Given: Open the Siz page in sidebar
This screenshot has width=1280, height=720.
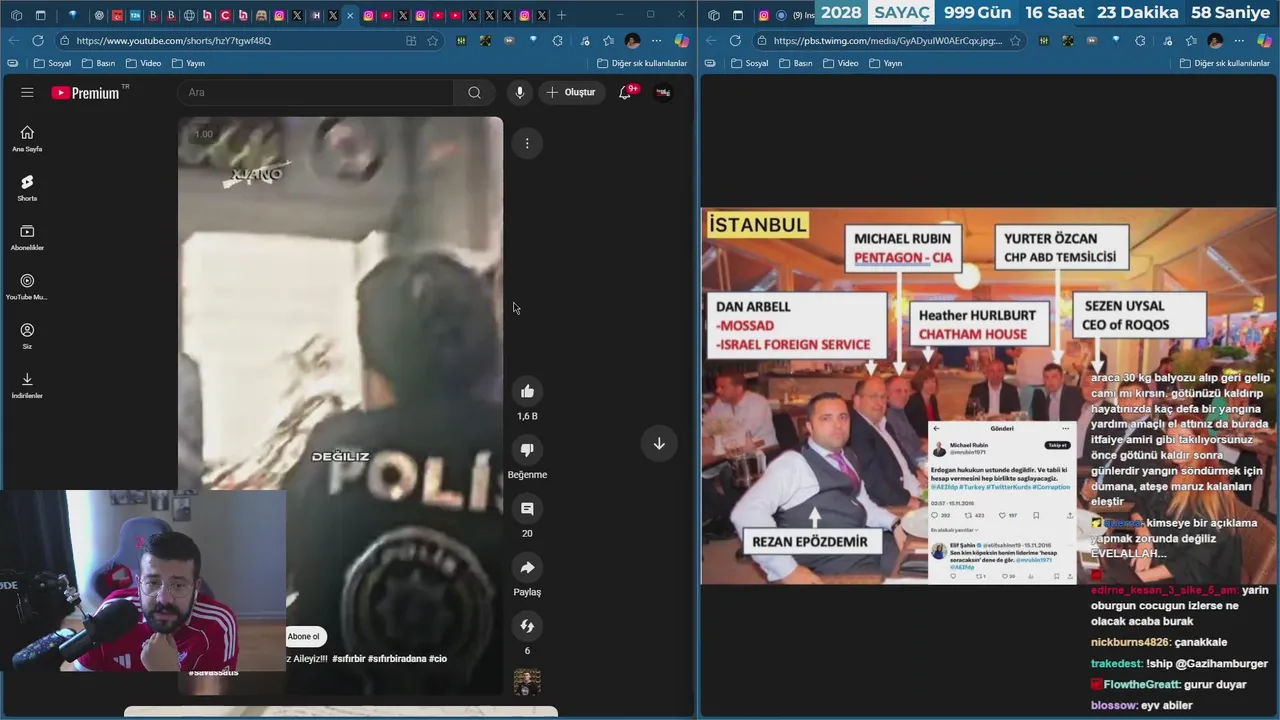Looking at the screenshot, I should pyautogui.click(x=27, y=335).
